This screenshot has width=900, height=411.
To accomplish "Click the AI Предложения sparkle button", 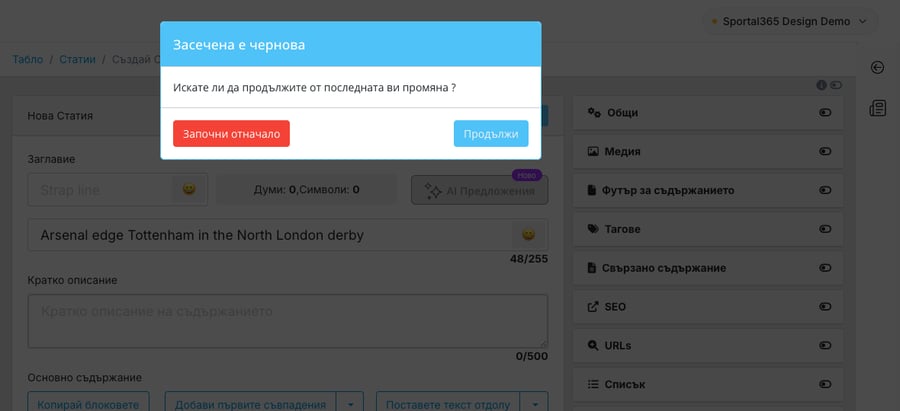I will tap(479, 191).
